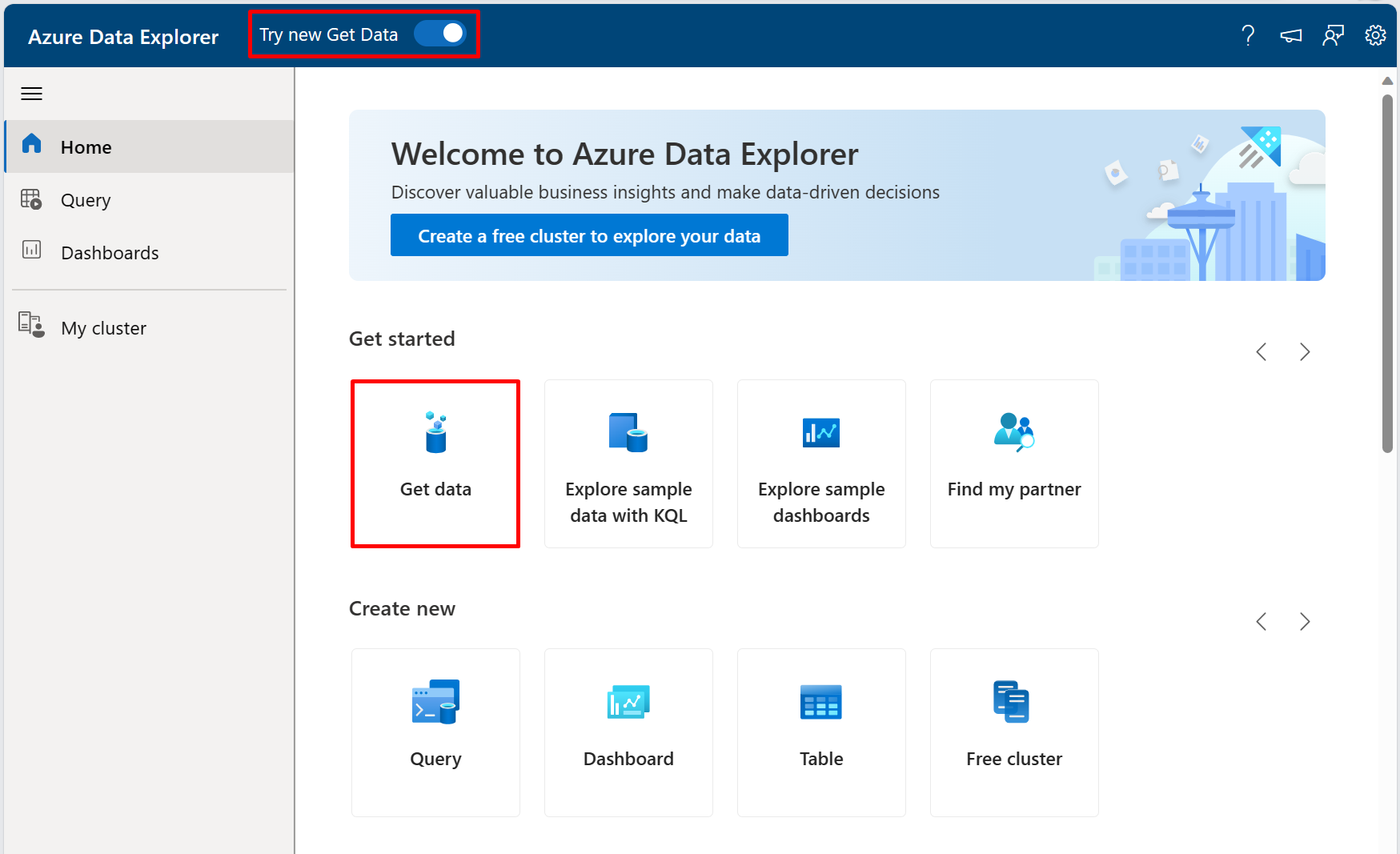The height and width of the screenshot is (854, 1400).
Task: Click the Free cluster card icon
Action: (1011, 702)
